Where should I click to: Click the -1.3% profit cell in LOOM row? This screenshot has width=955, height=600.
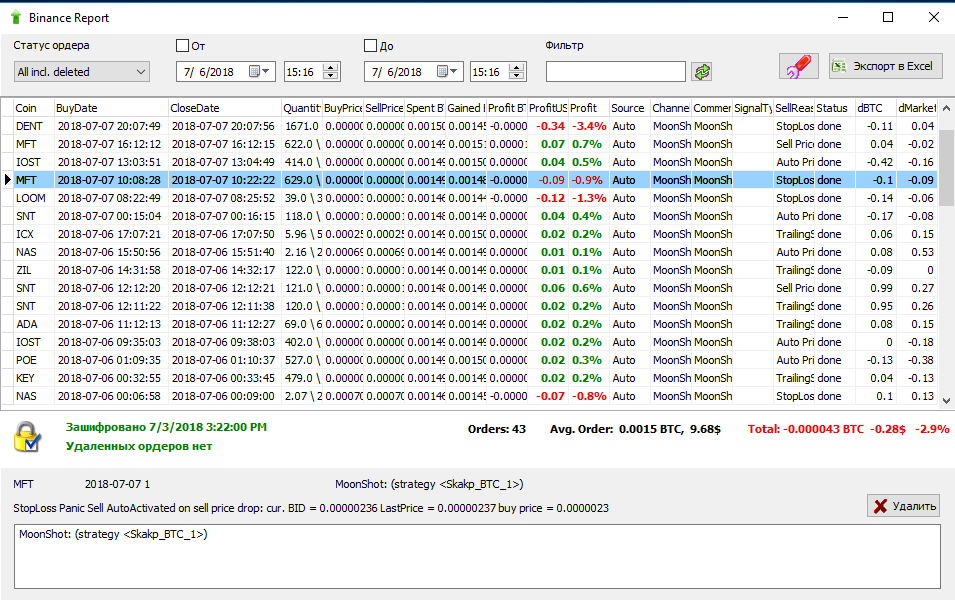pos(588,198)
